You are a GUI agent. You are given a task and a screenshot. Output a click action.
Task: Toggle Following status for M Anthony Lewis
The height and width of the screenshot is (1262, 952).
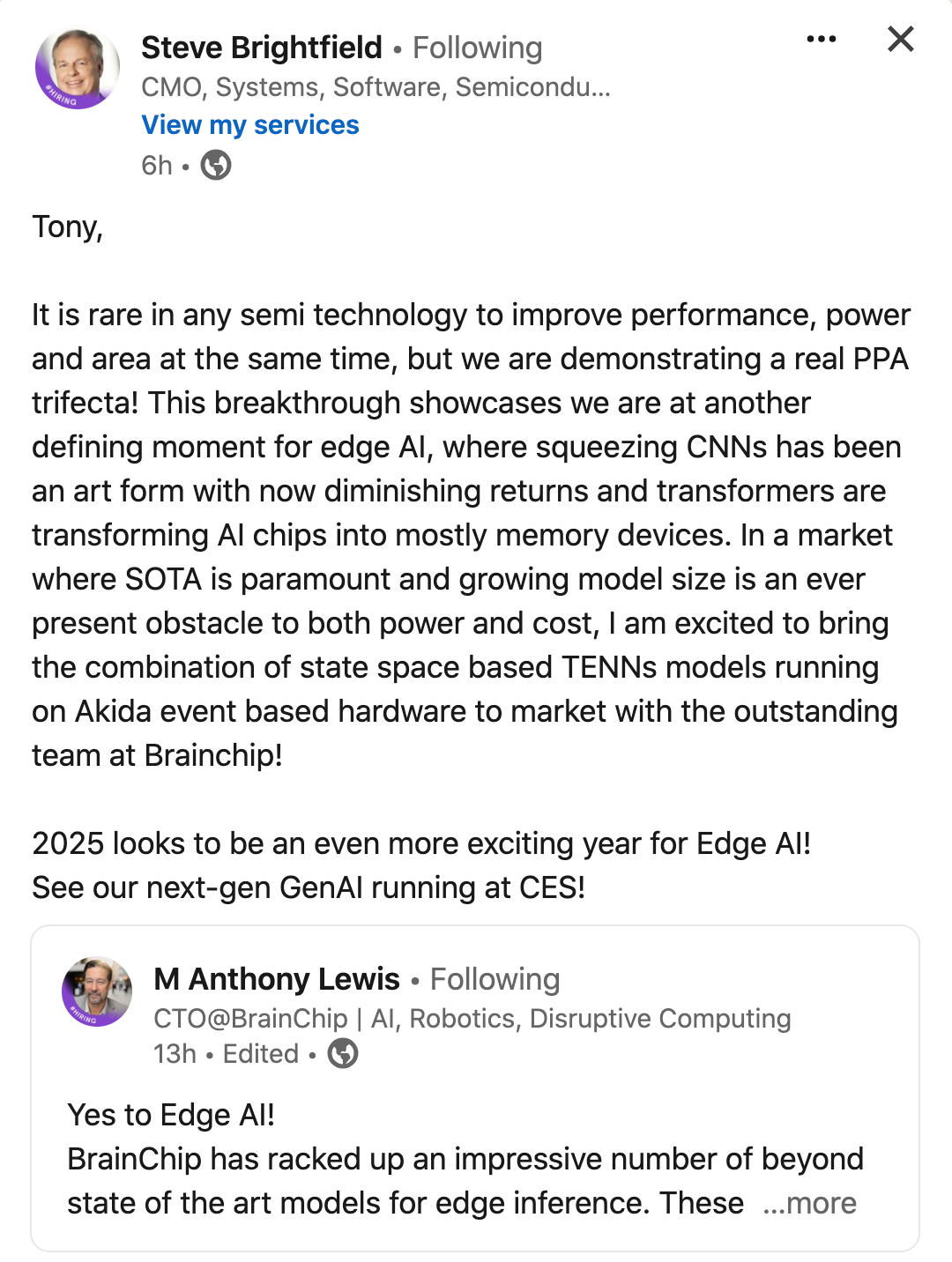(x=495, y=979)
